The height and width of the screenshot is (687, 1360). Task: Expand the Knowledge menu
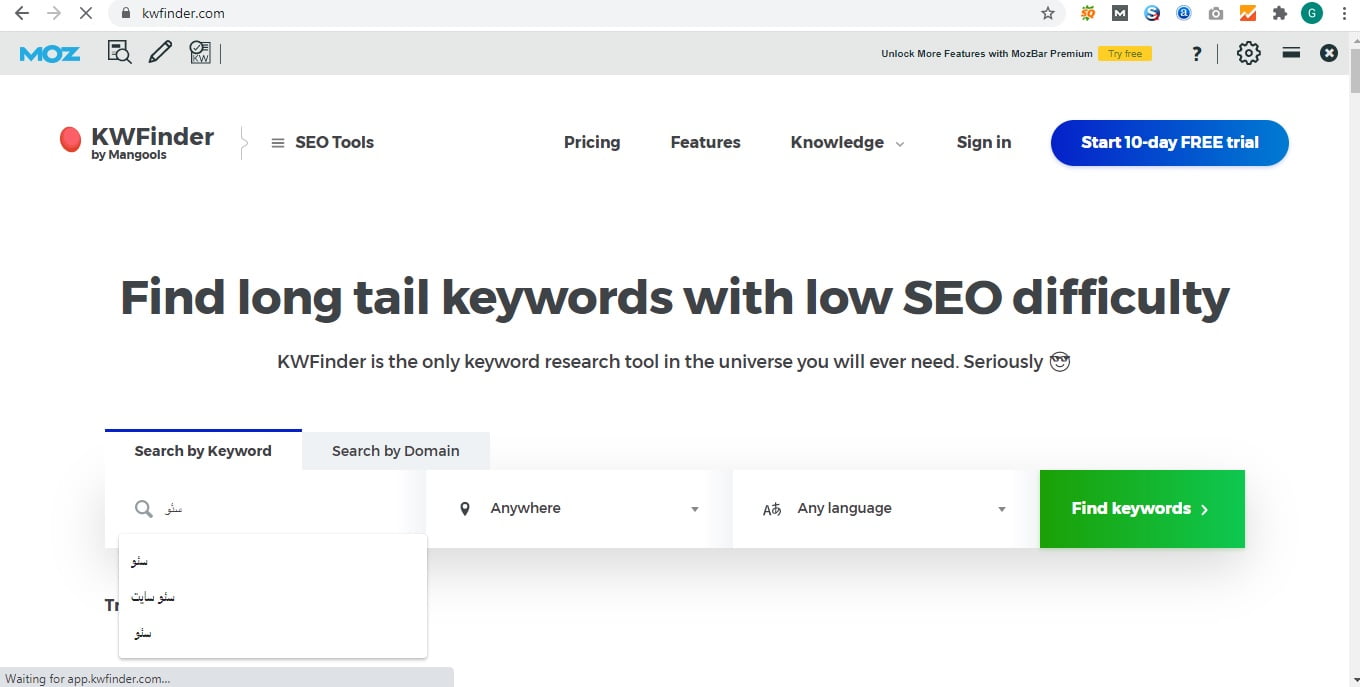[x=847, y=143]
